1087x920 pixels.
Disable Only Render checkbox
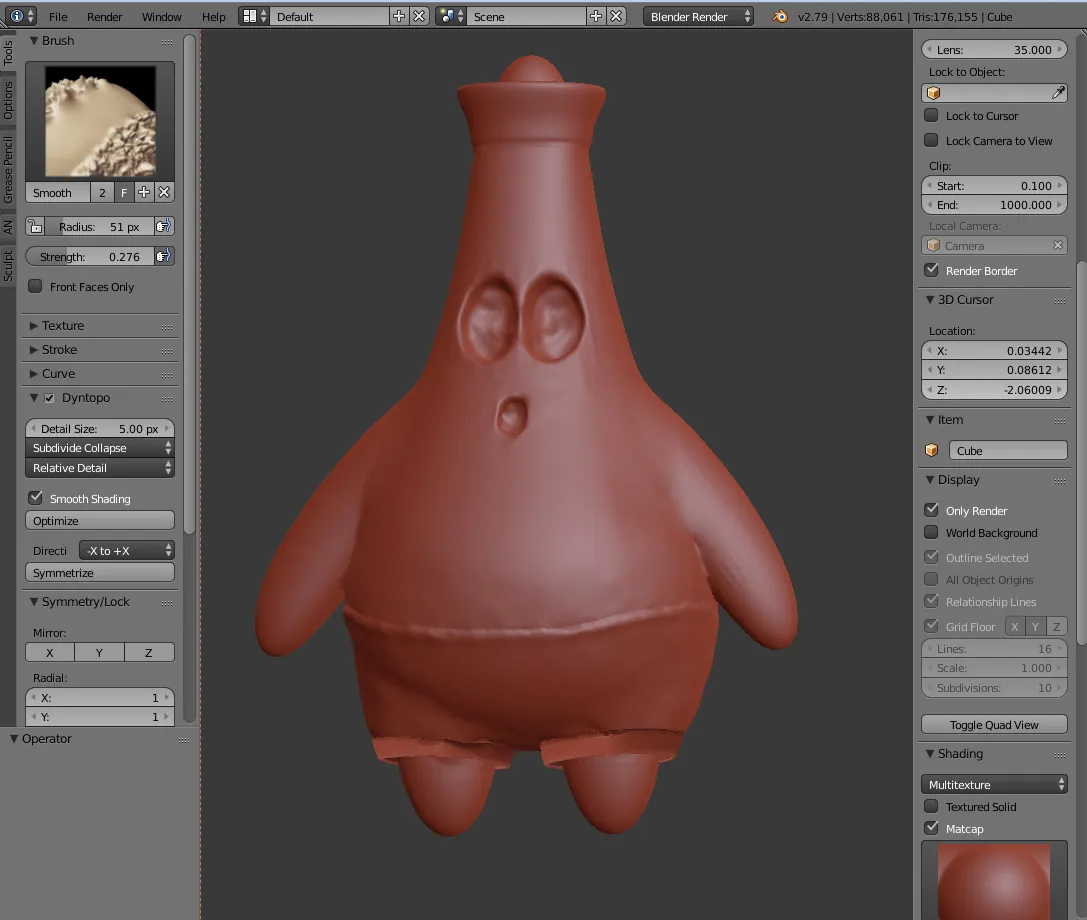tap(932, 510)
